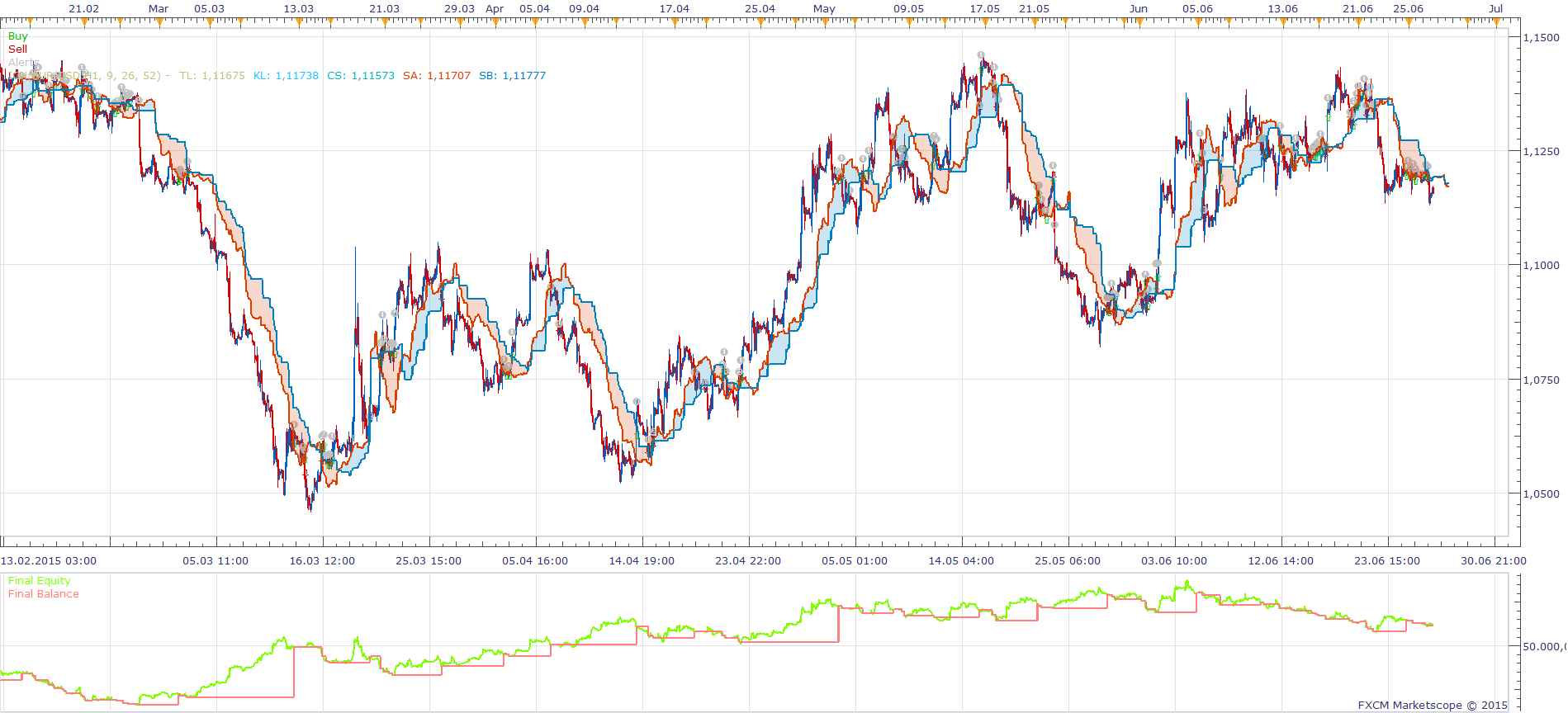
Task: Click the Jul month label on top axis
Action: (1495, 9)
